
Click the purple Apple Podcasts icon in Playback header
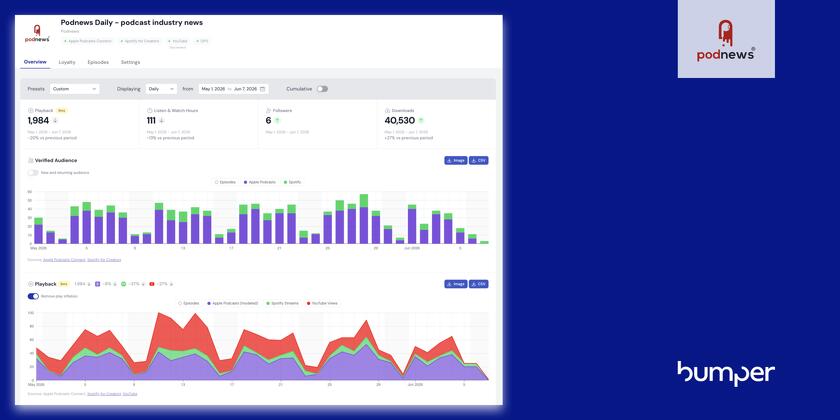pos(98,284)
